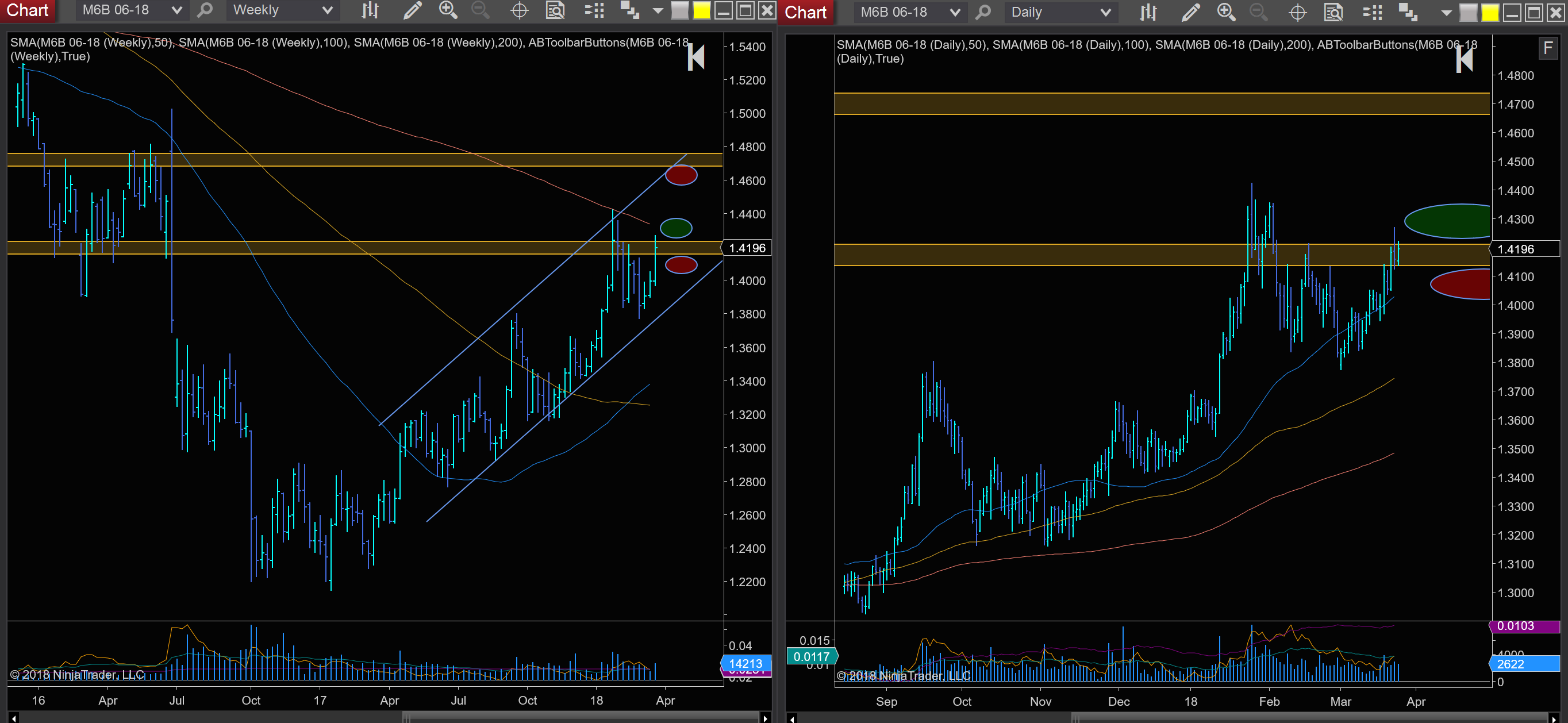Toggle the data box on the Daily chart
Screen dimensions: 1568x723
[1333, 12]
